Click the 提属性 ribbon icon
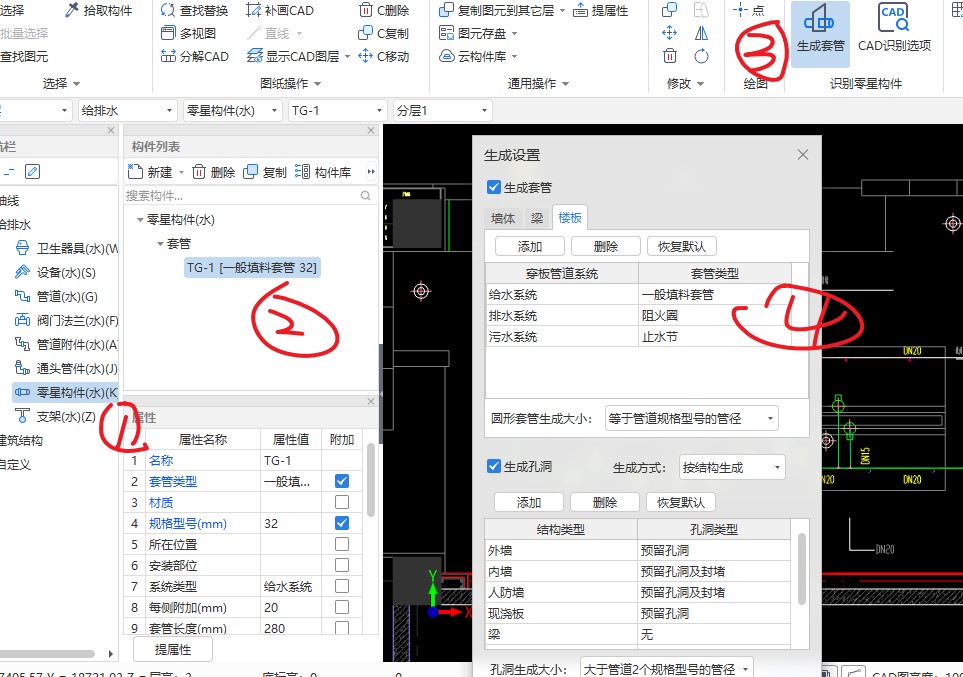The image size is (963, 677). [580, 10]
